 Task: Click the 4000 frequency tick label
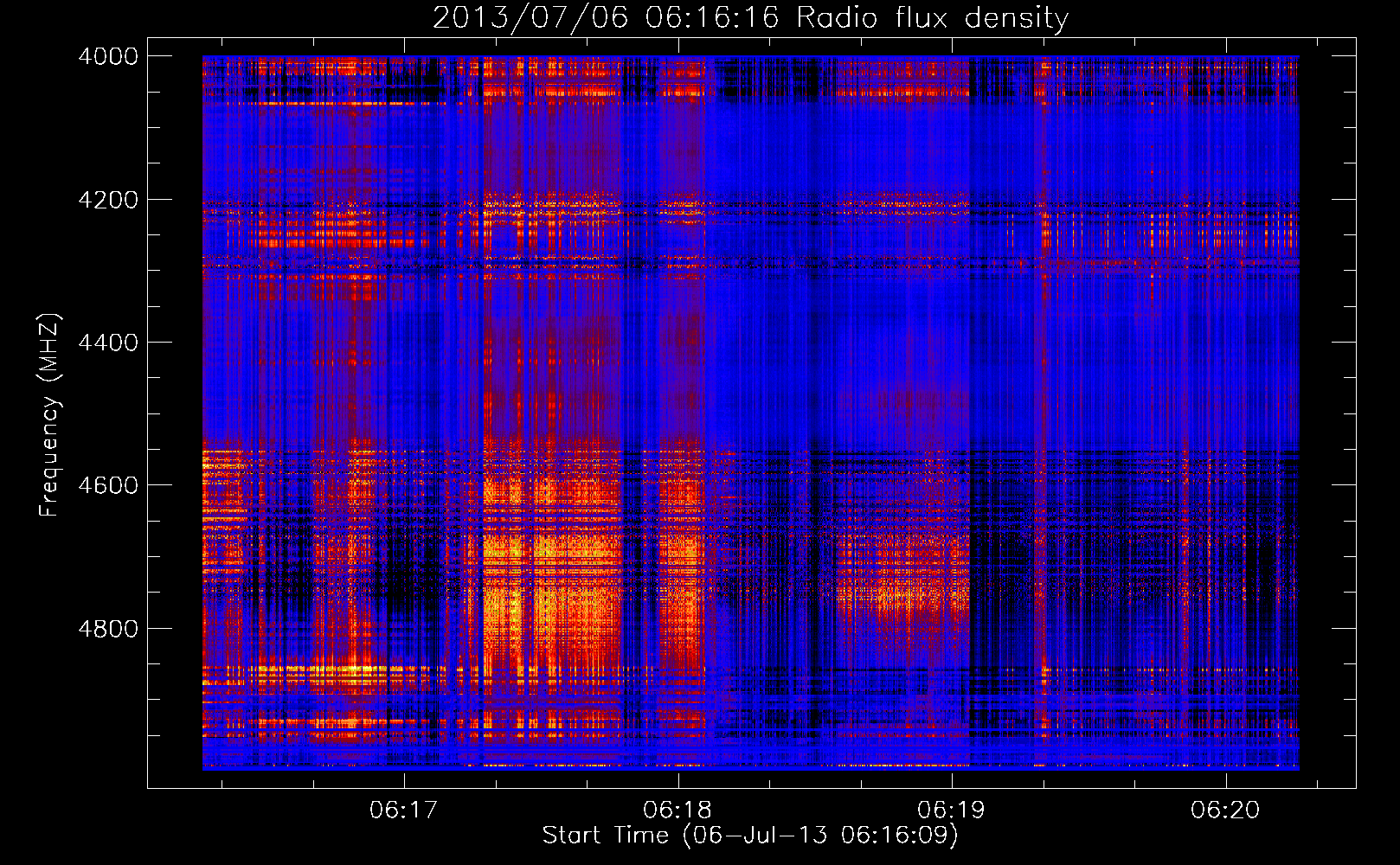pos(108,56)
